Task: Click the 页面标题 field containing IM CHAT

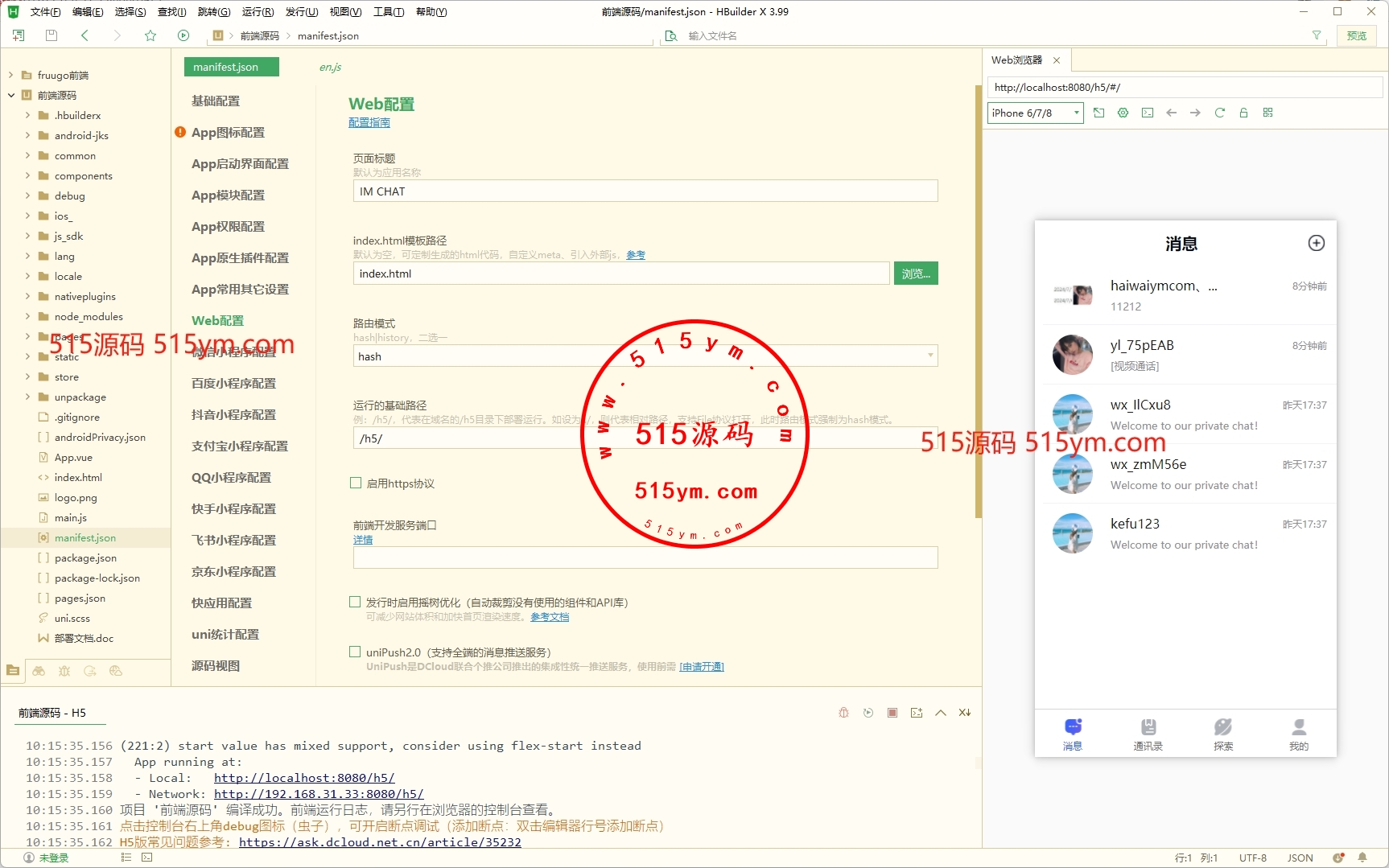Action: click(645, 191)
